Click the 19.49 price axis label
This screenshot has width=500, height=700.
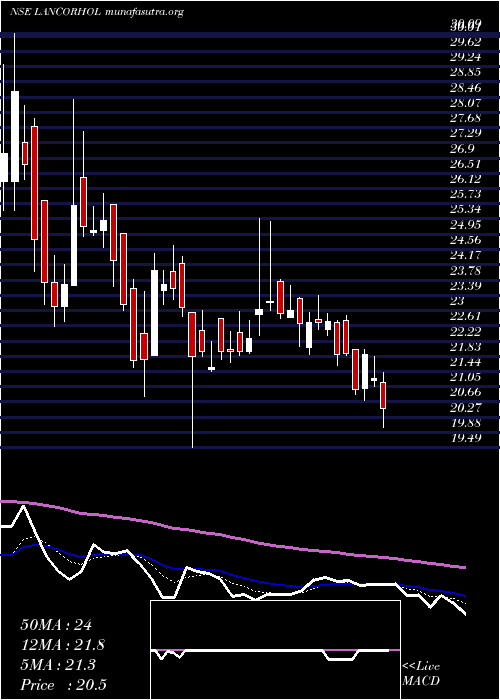[x=465, y=438]
